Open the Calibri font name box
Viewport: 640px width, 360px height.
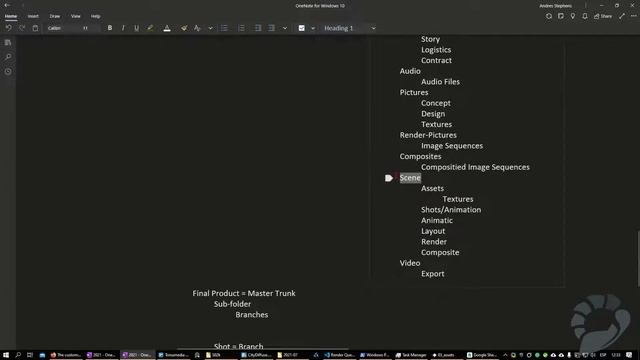point(62,28)
